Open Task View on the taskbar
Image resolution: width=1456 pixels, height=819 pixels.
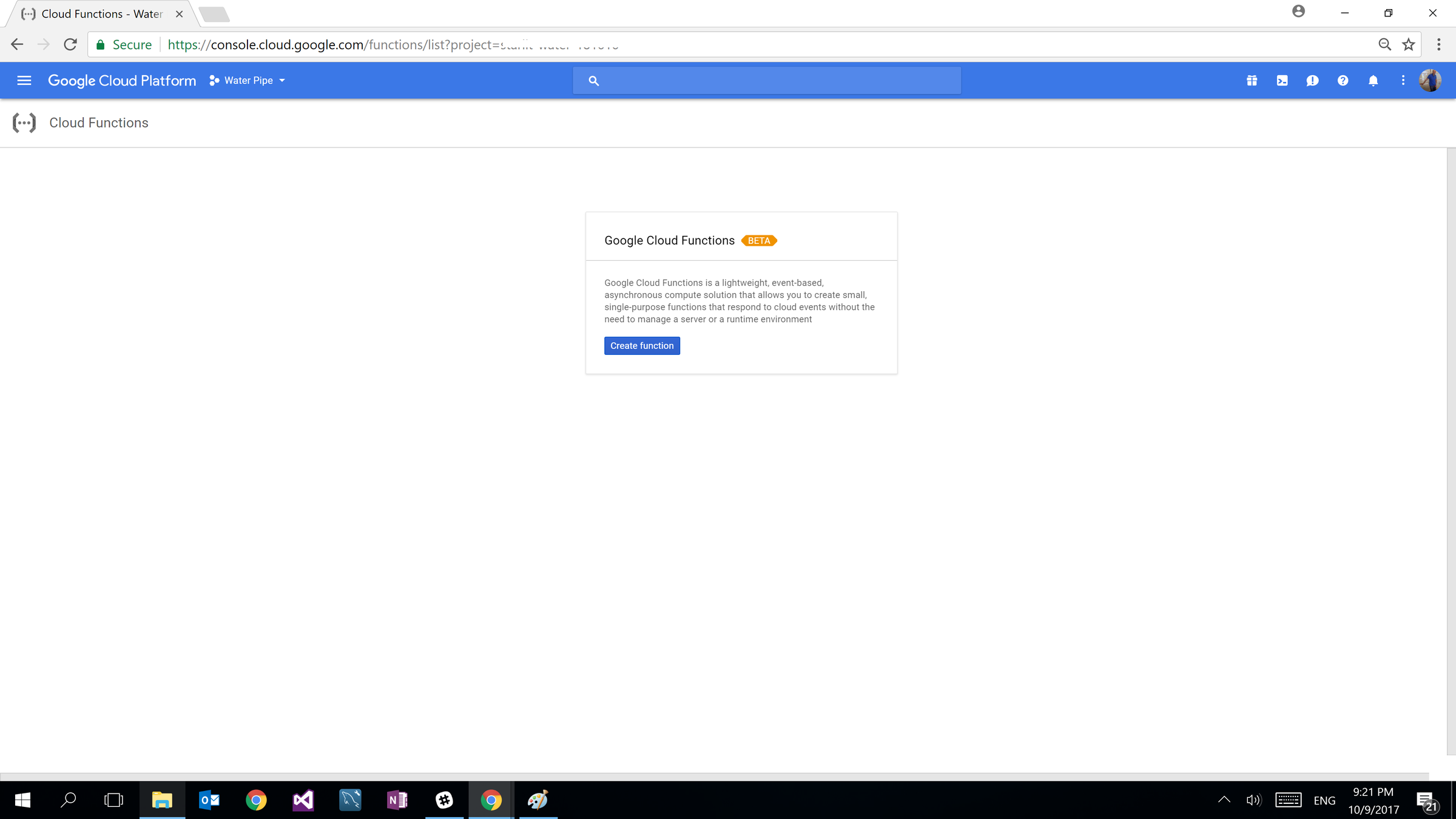pos(114,800)
